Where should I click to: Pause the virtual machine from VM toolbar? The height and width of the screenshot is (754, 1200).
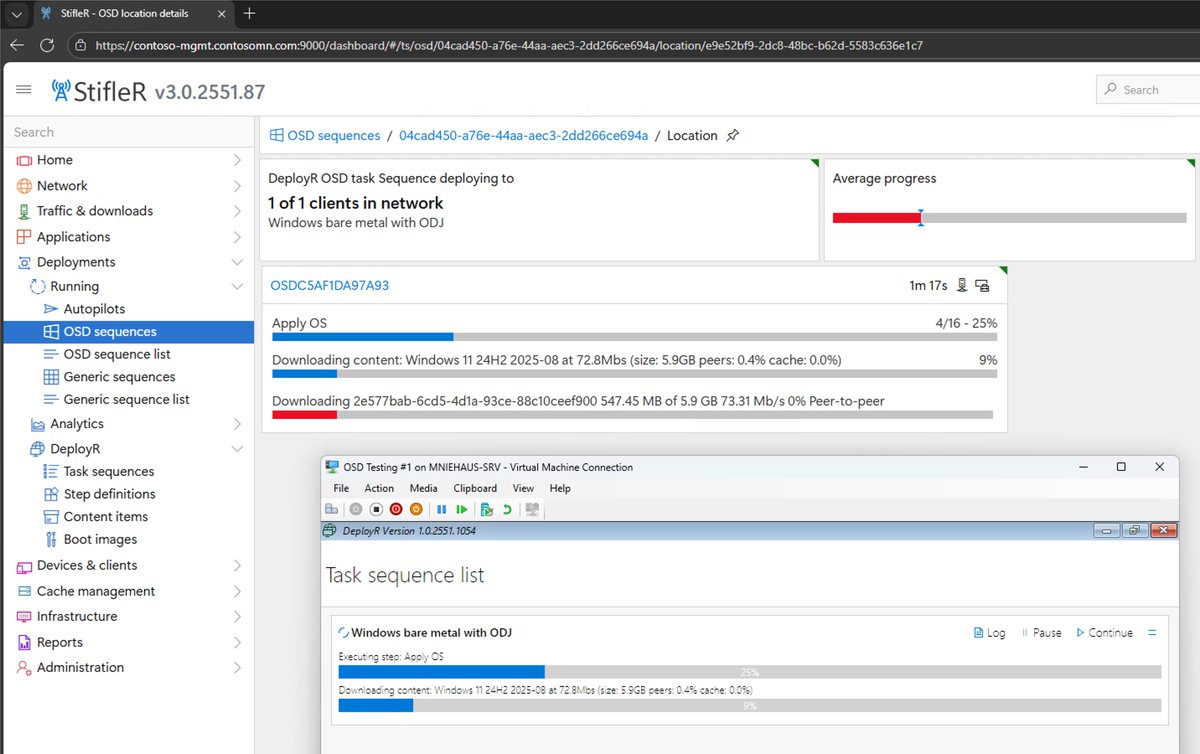click(x=441, y=509)
